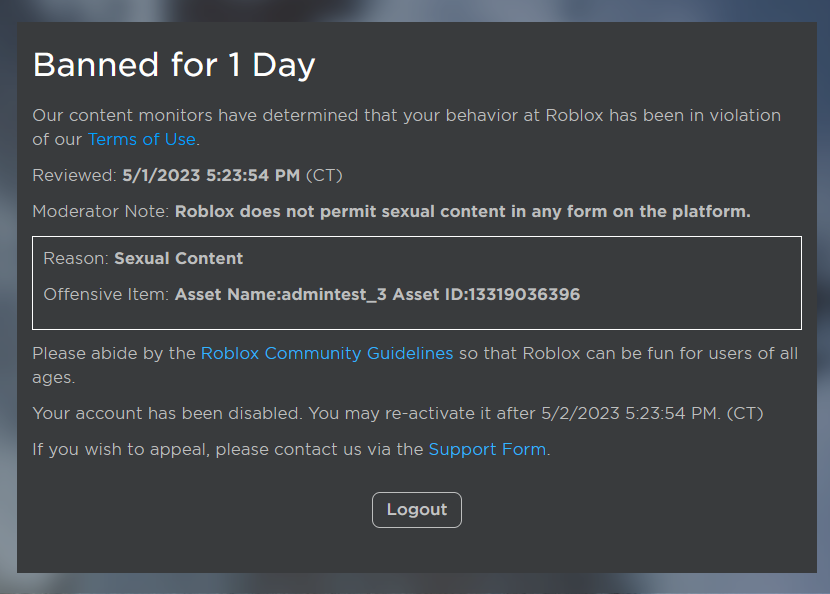830x594 pixels.
Task: Click the Support Form hyperlink
Action: [x=487, y=449]
